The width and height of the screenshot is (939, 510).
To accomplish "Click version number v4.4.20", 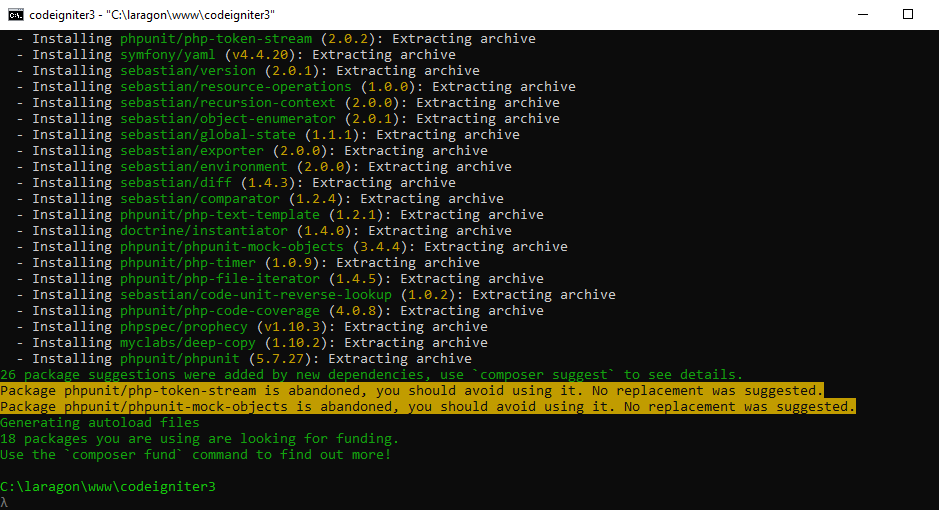I will pyautogui.click(x=261, y=54).
